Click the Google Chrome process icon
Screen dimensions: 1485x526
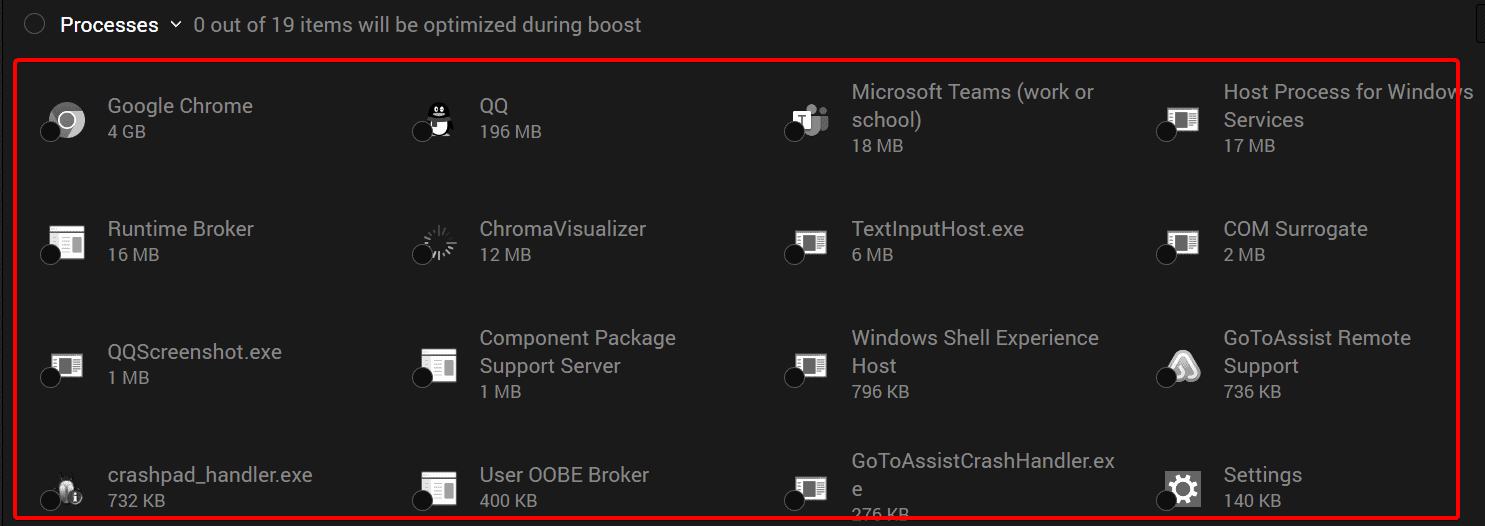coord(67,120)
